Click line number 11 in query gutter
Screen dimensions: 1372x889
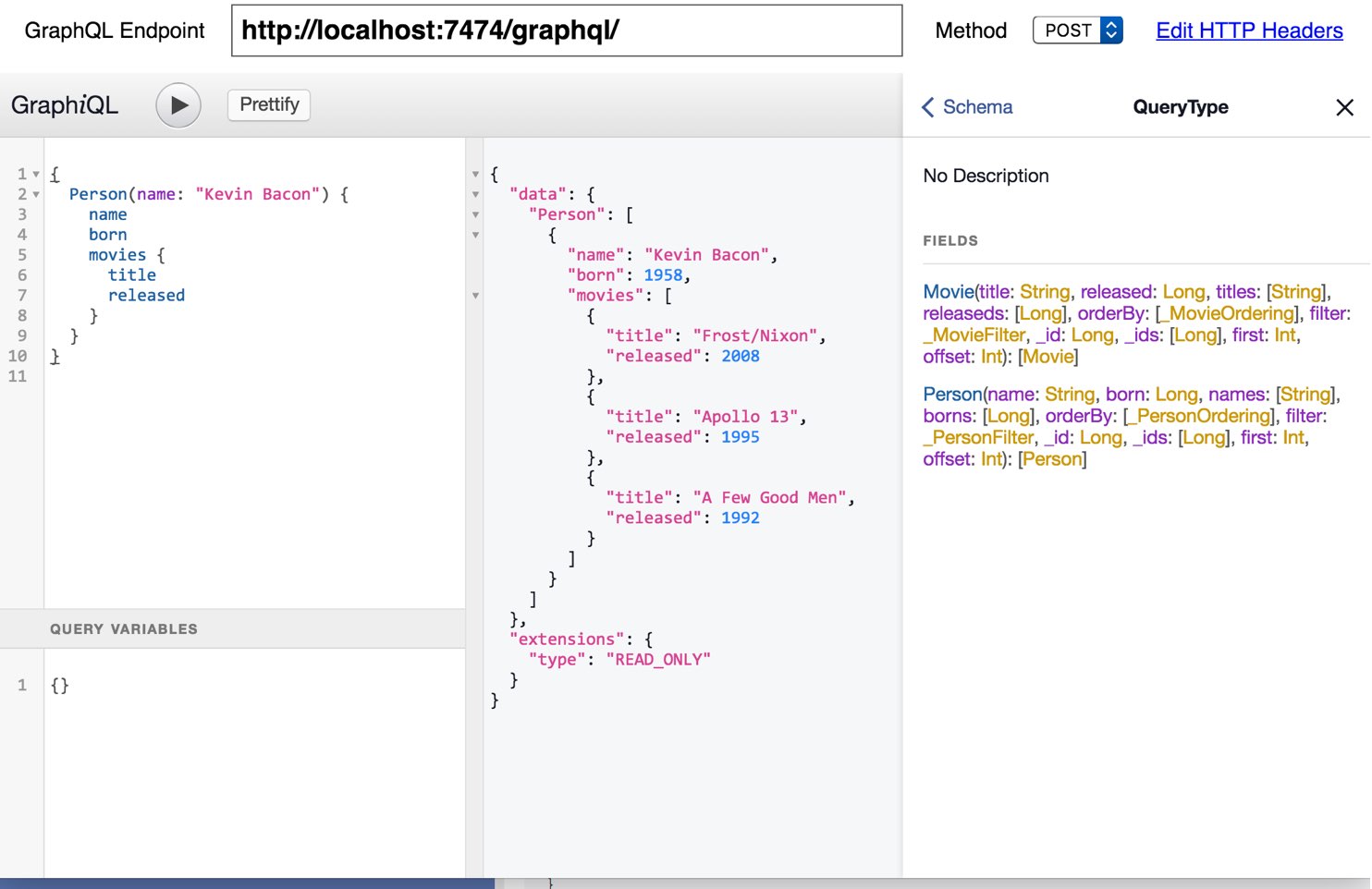(18, 376)
